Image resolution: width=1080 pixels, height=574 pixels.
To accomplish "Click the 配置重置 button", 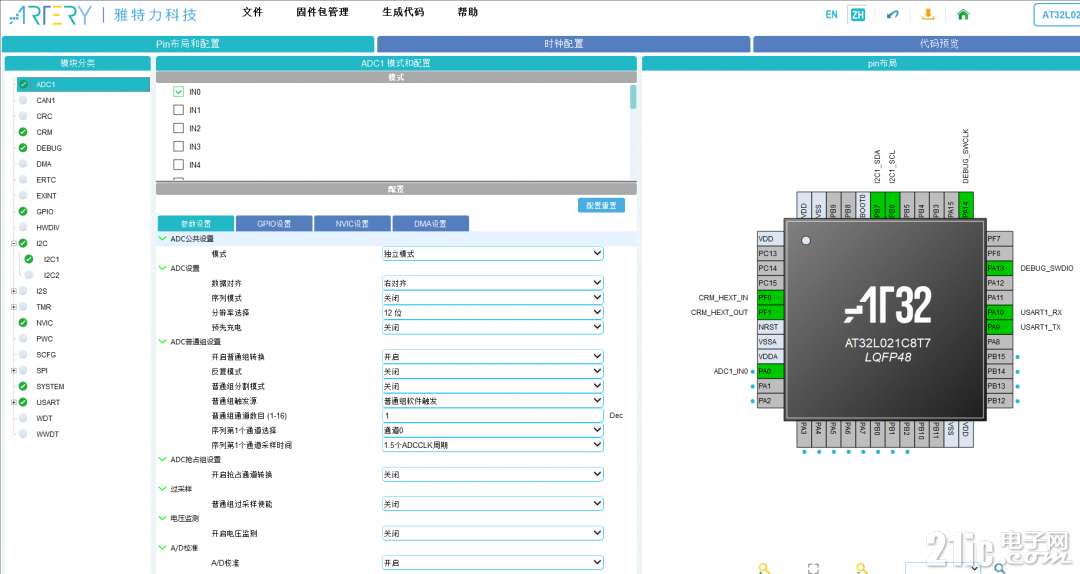I will click(x=601, y=205).
